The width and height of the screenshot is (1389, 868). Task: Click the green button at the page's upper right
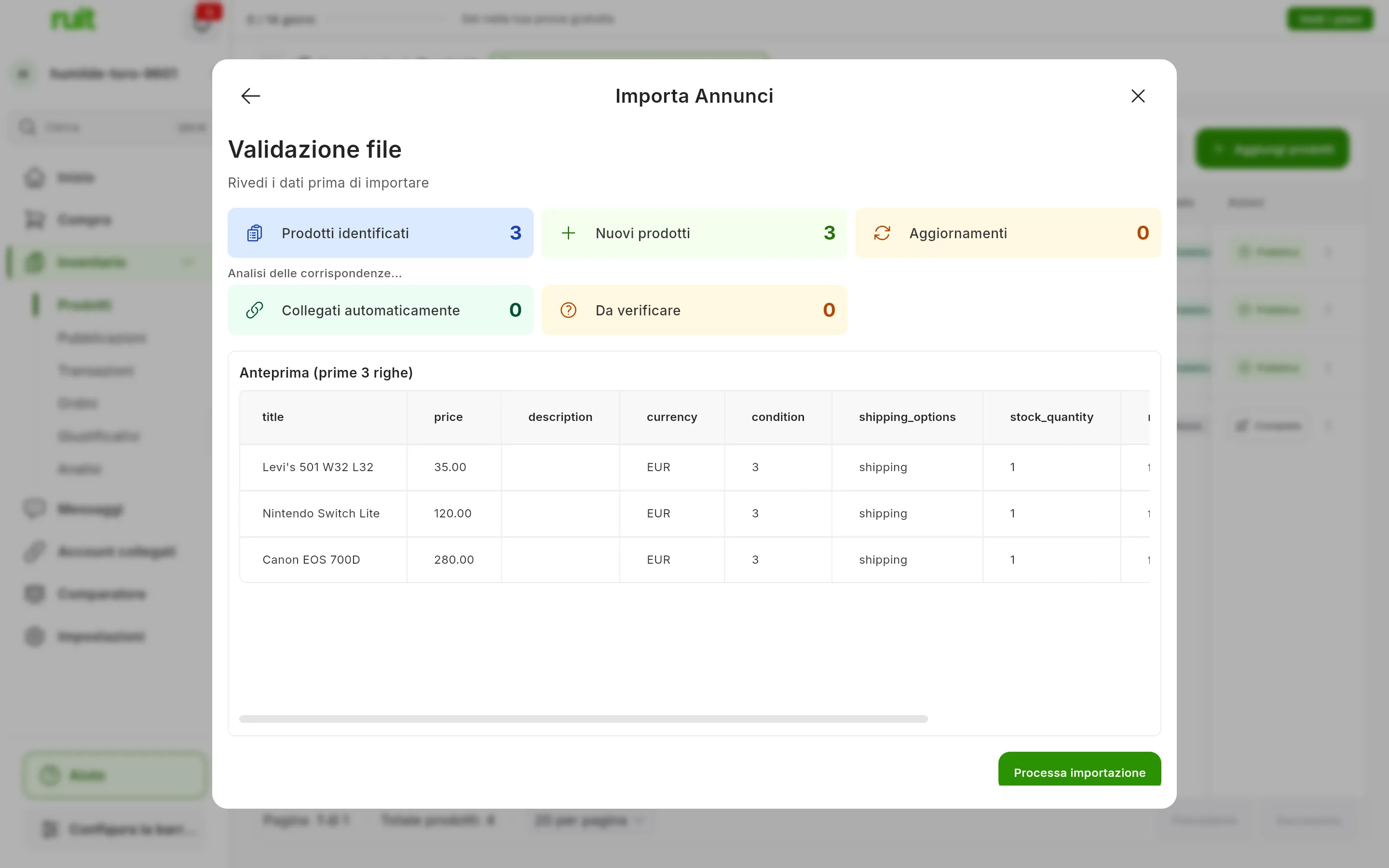pos(1330,19)
